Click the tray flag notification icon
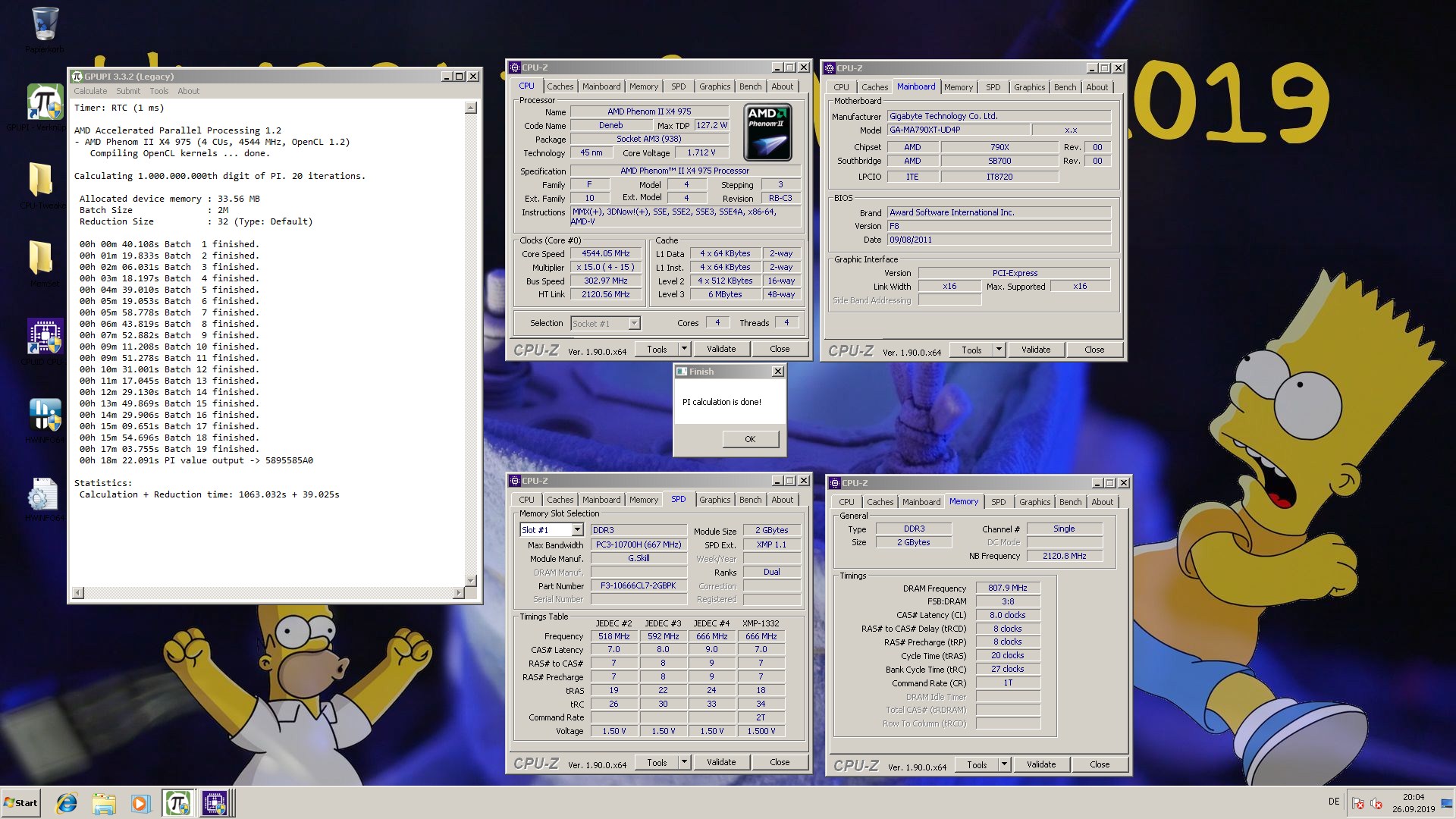 pos(1358,804)
